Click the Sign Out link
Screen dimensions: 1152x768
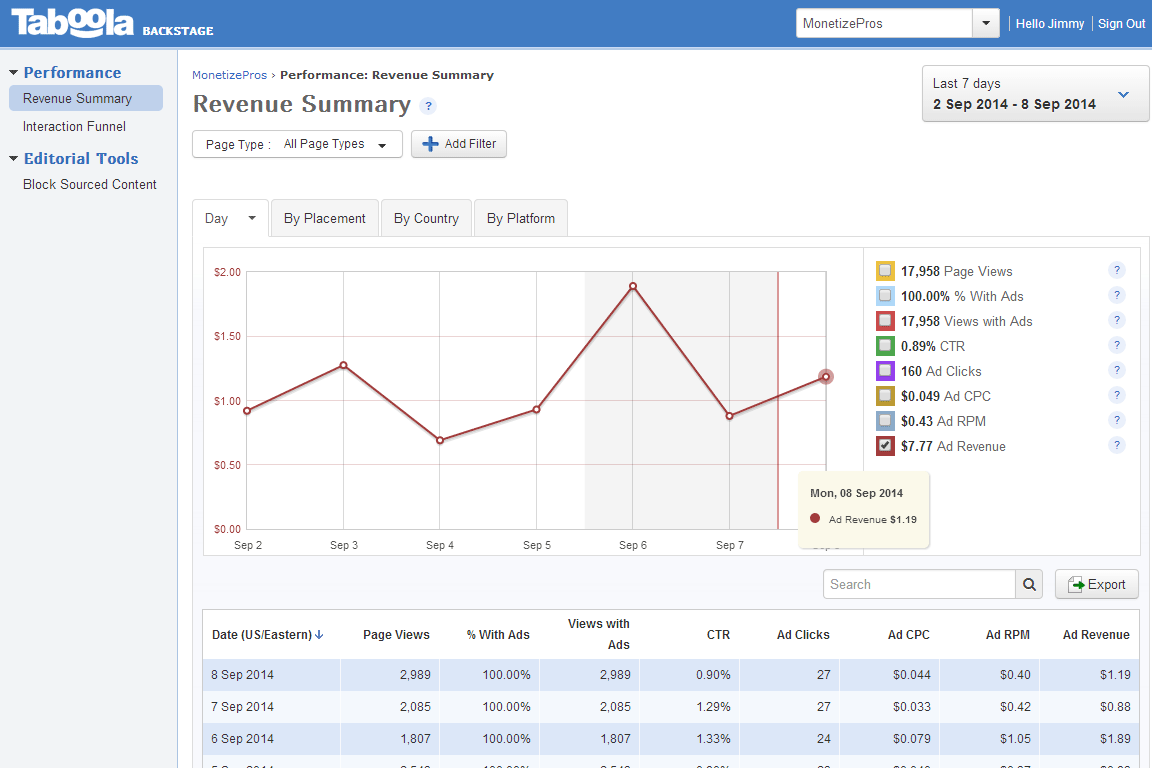tap(1121, 24)
